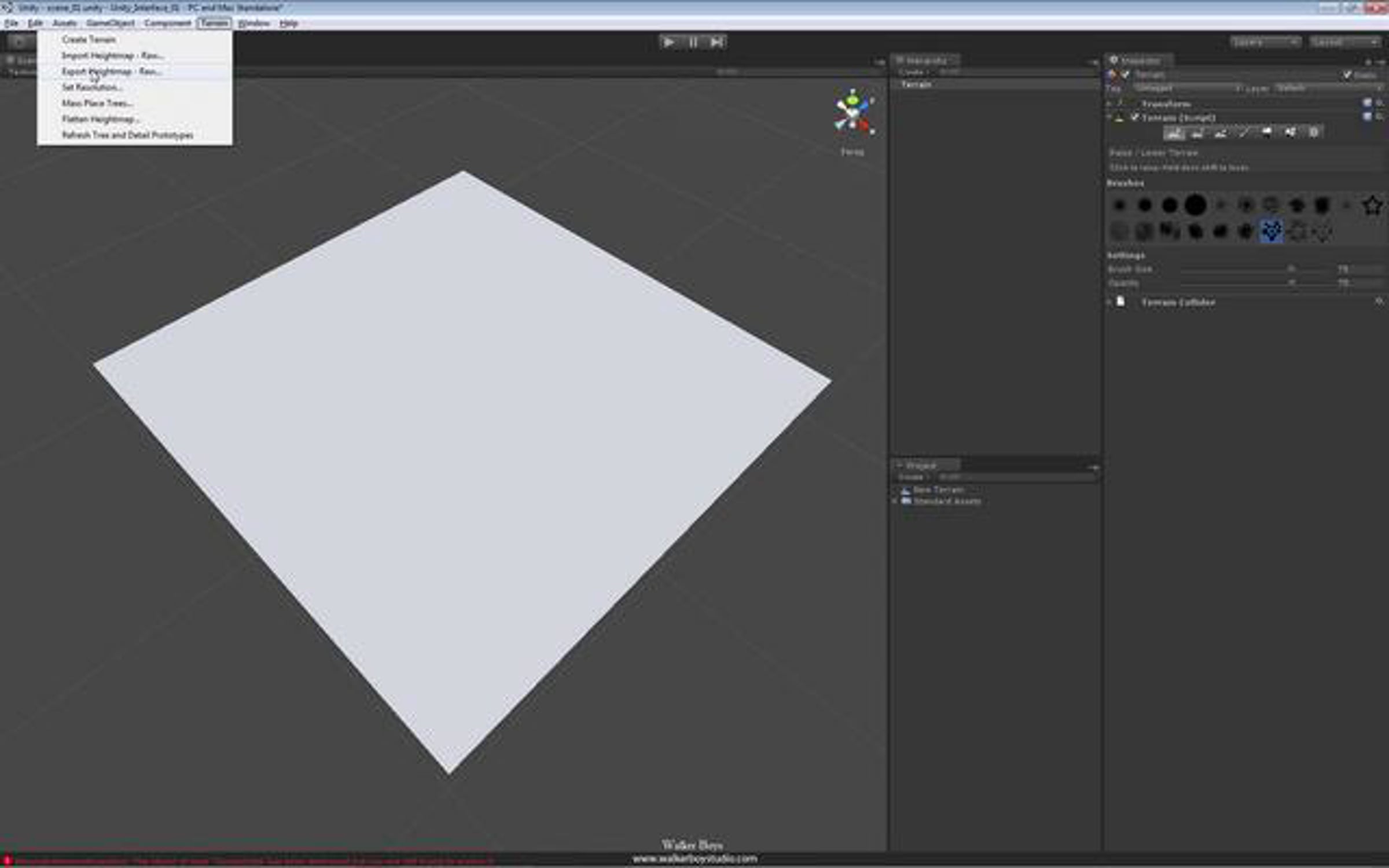Choose Import Heightmap - Raw menu item
The height and width of the screenshot is (868, 1389).
click(x=135, y=56)
